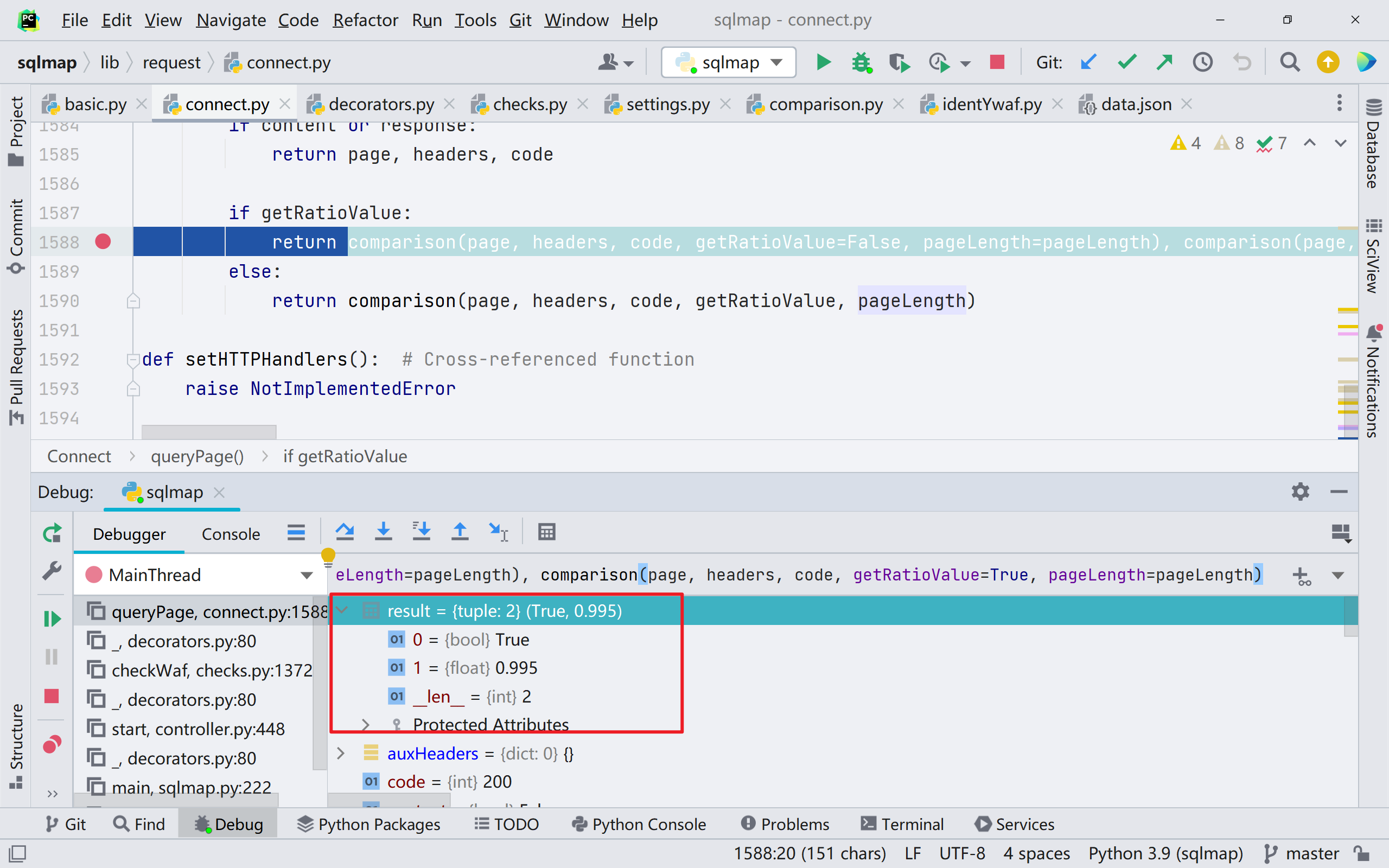Select main, sqlmap.py:222 frame
Image resolution: width=1389 pixels, height=868 pixels.
(178, 787)
